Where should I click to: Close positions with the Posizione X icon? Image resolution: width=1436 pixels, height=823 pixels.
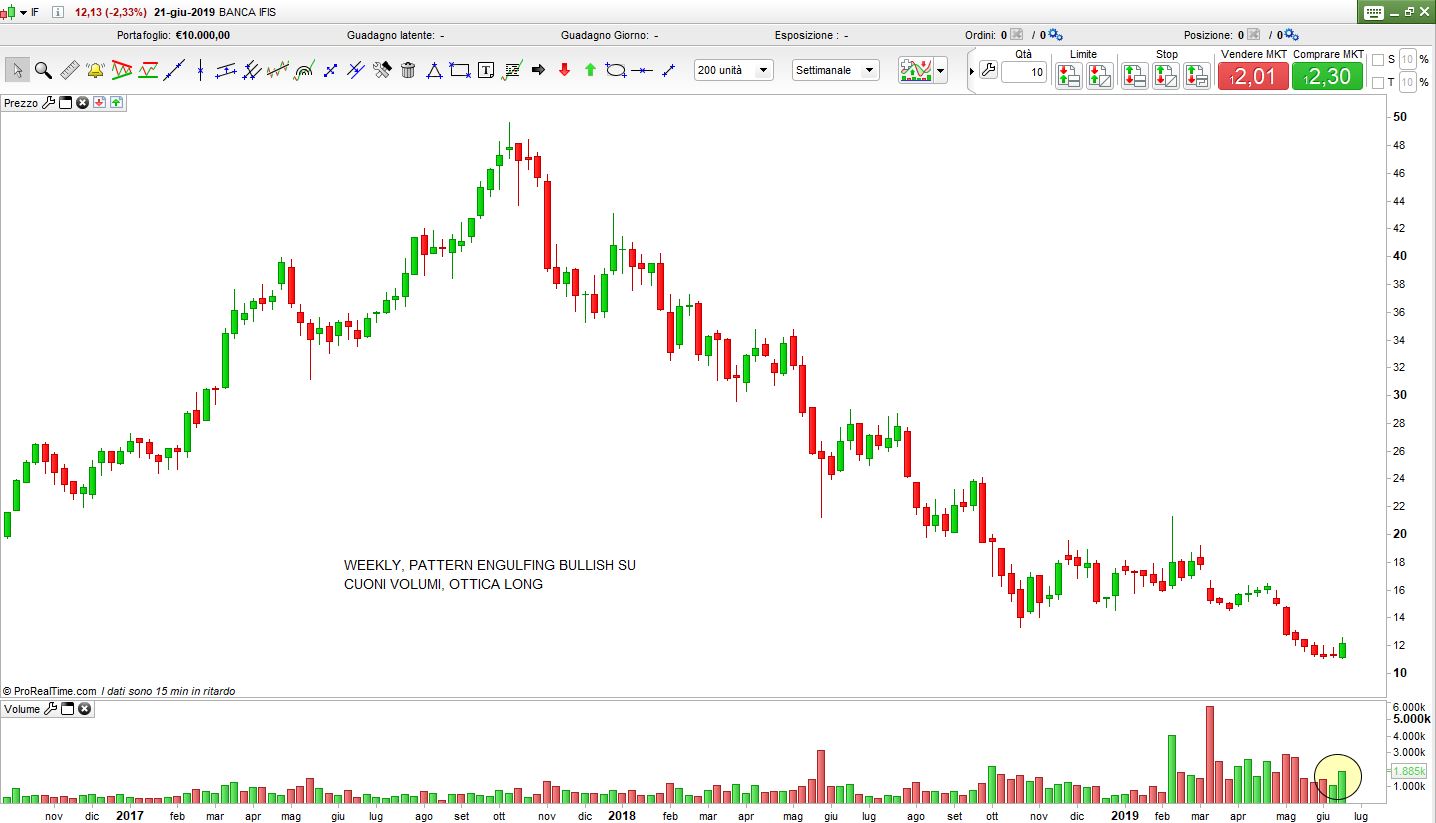coord(1252,35)
